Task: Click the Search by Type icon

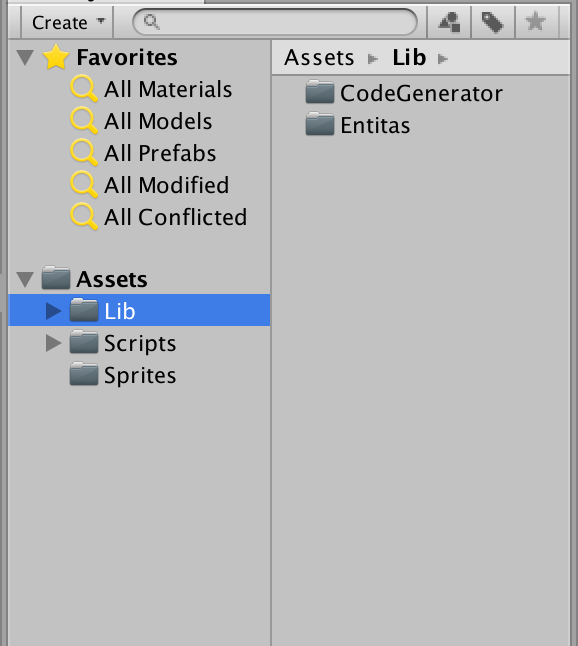Action: (449, 22)
